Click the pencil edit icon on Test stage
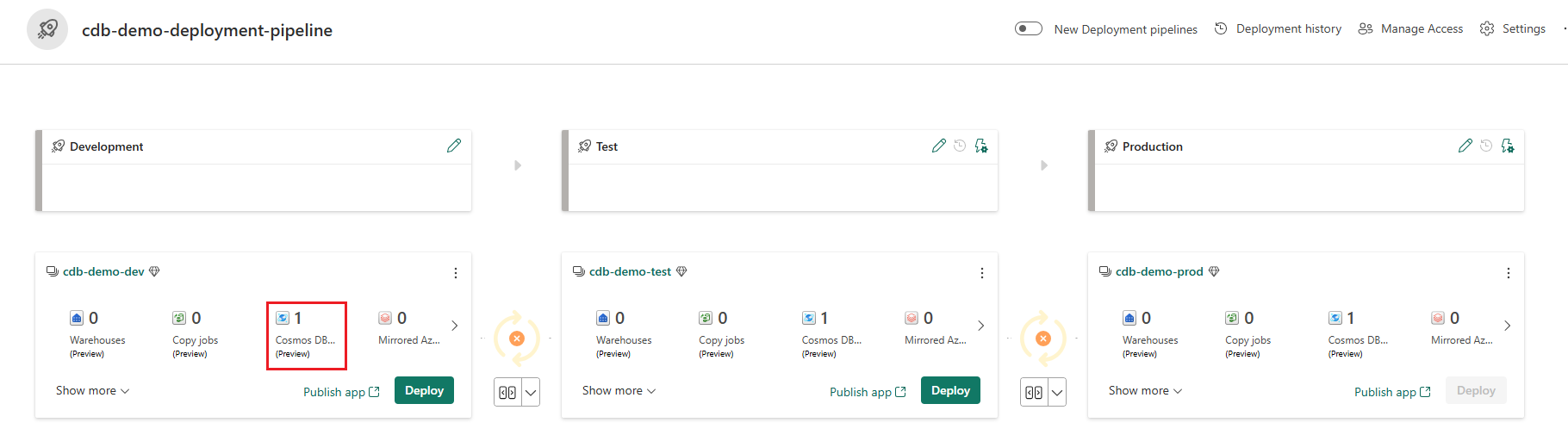 tap(939, 146)
